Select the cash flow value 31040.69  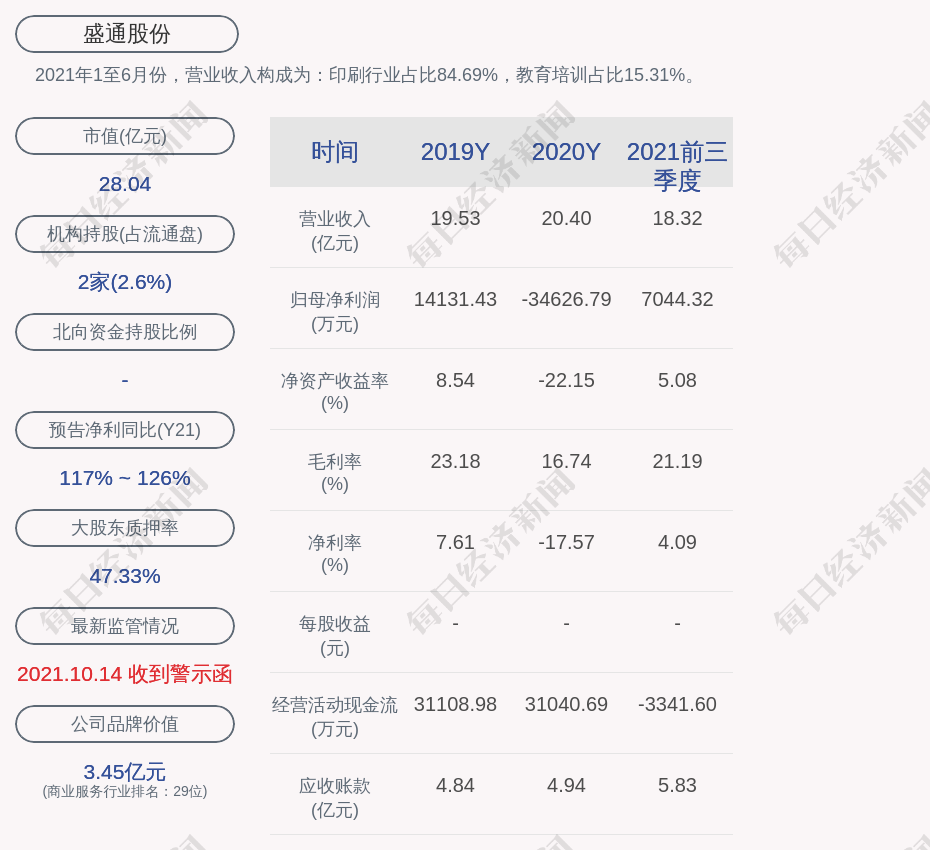tap(566, 704)
